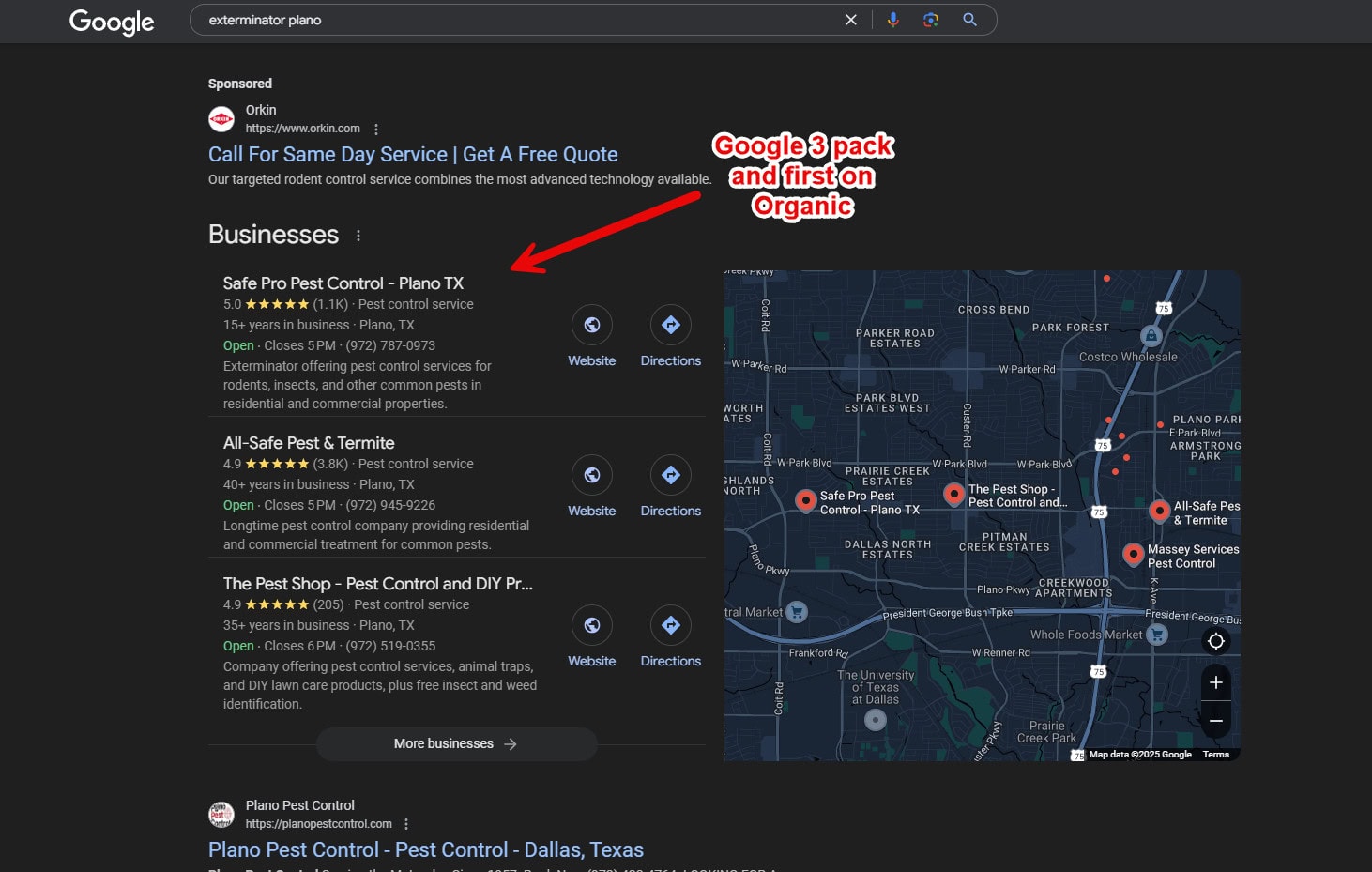The image size is (1372, 872).
Task: Open The Pest Shop business listing
Action: tap(378, 584)
